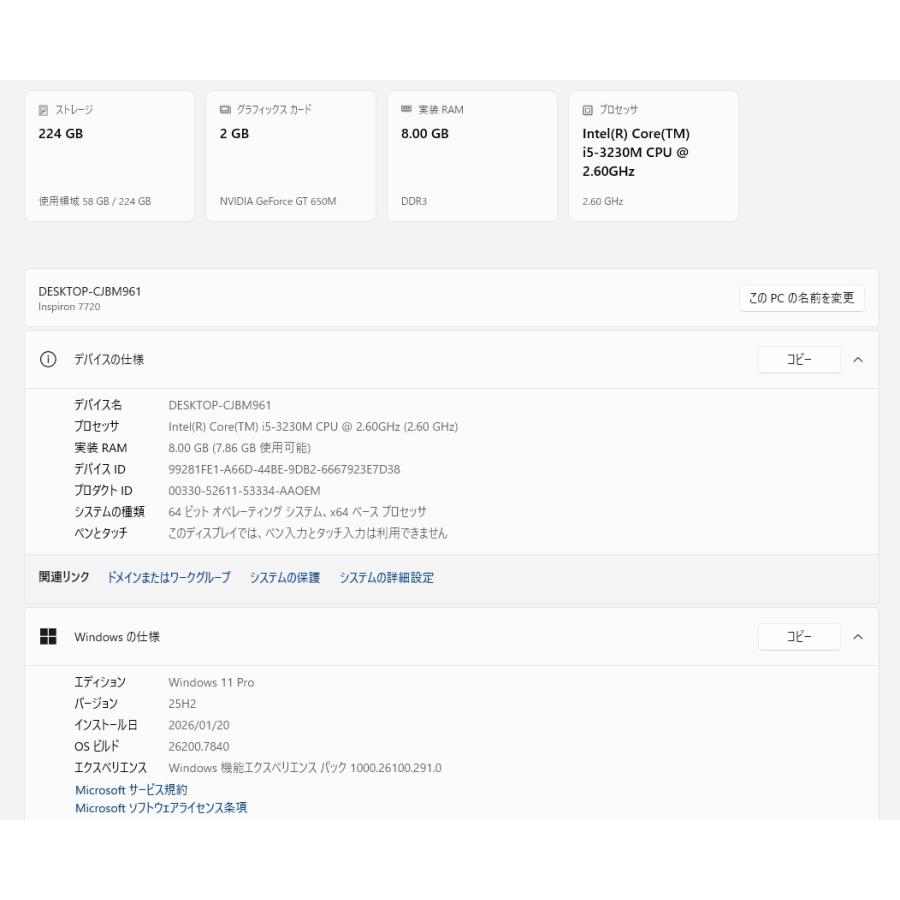900x900 pixels.
Task: Select product ID 00330-52611-53334-AAOEM
Action: 245,491
